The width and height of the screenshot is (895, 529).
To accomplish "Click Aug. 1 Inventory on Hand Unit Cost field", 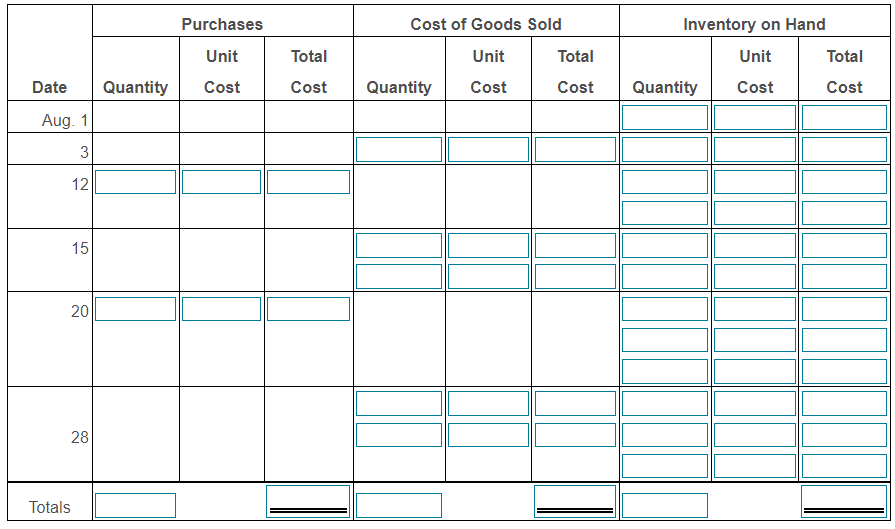I will coord(755,118).
